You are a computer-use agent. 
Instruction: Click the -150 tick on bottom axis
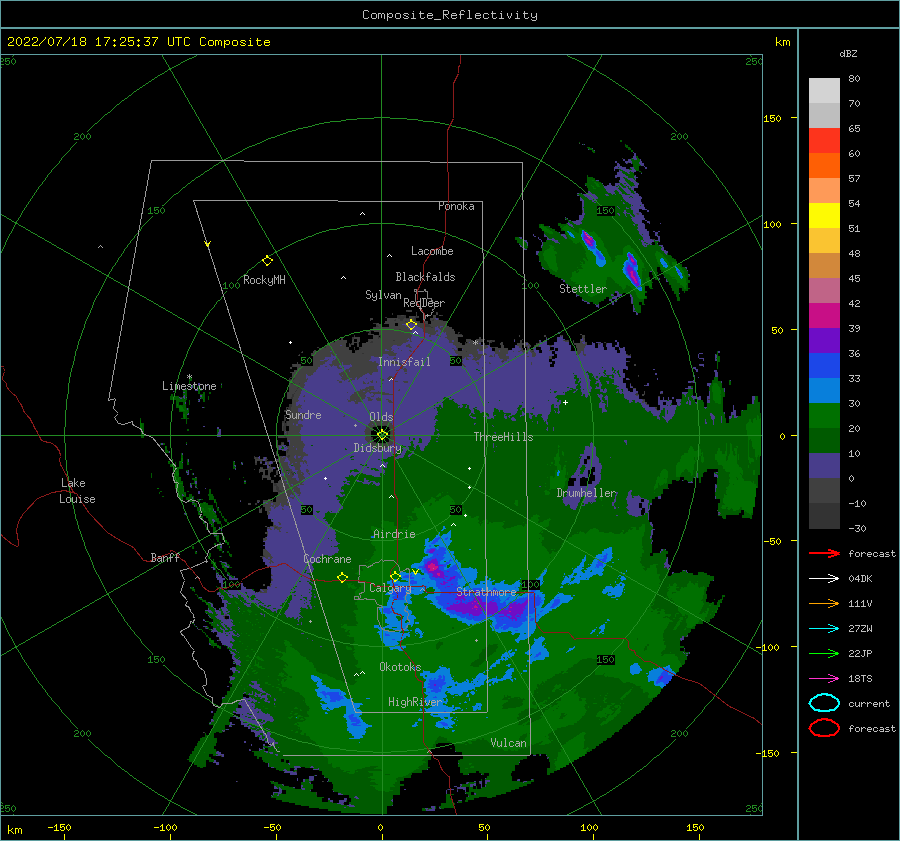59,827
